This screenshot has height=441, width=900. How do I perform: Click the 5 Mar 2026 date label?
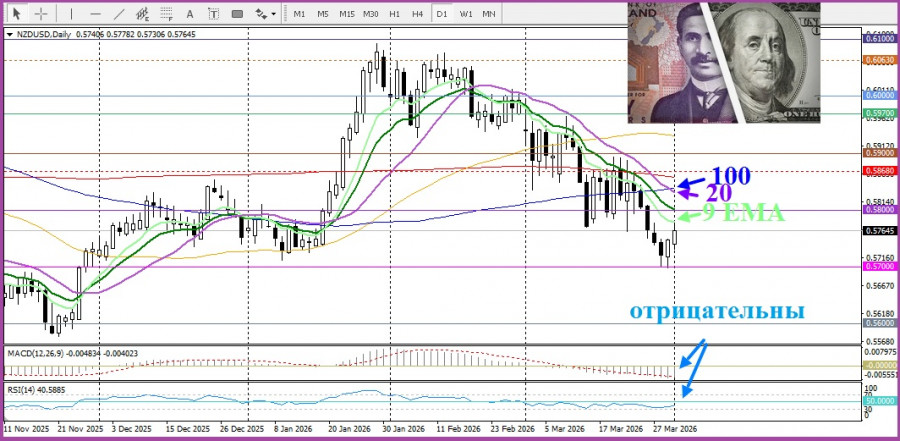[565, 430]
